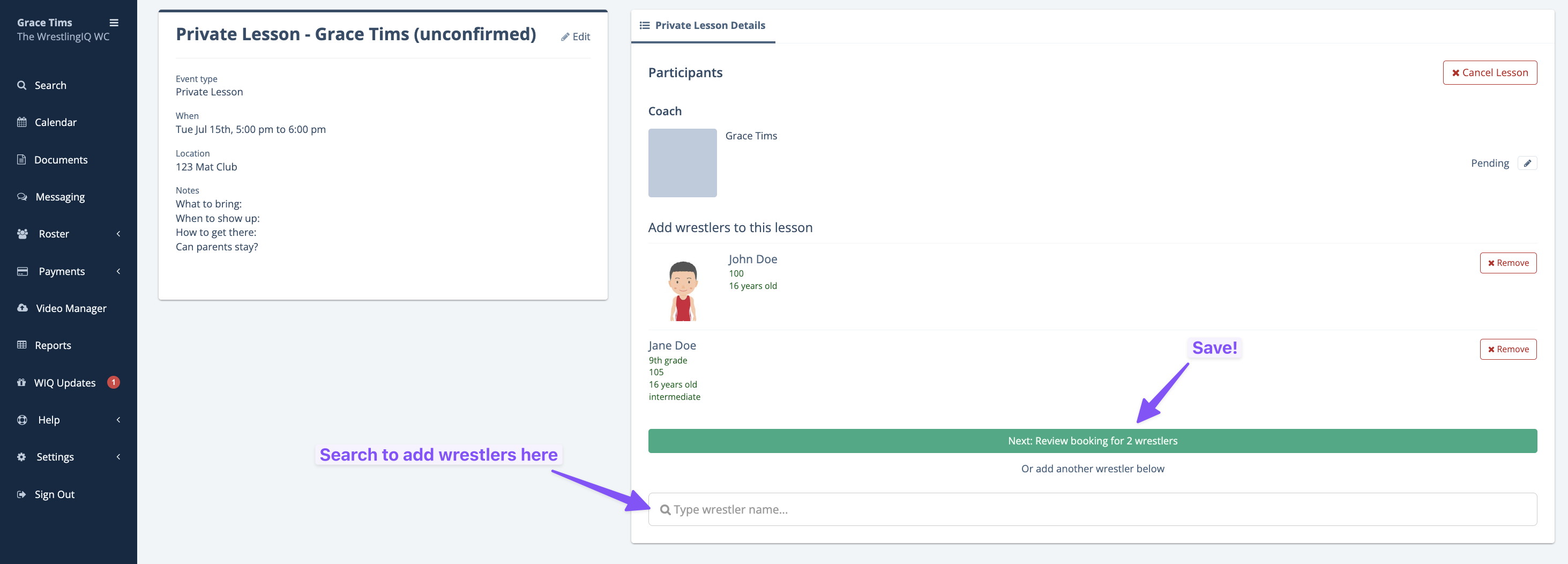Screen dimensions: 1568x564
Task: Cancel this private lesson
Action: tap(1489, 72)
